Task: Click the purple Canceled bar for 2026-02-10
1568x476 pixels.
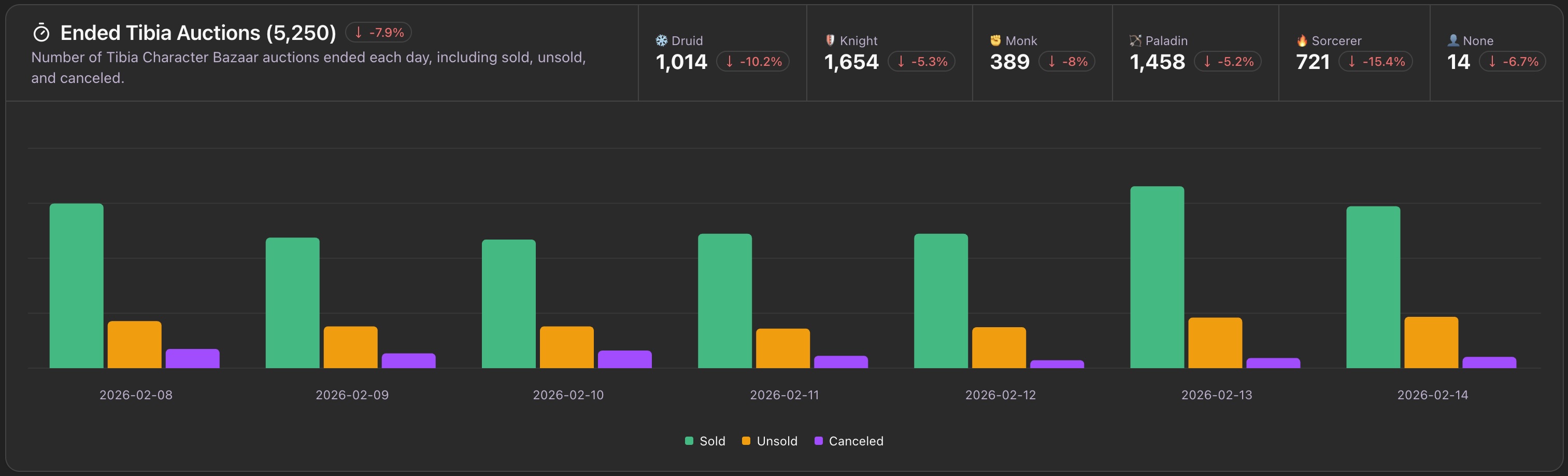Action: (624, 359)
